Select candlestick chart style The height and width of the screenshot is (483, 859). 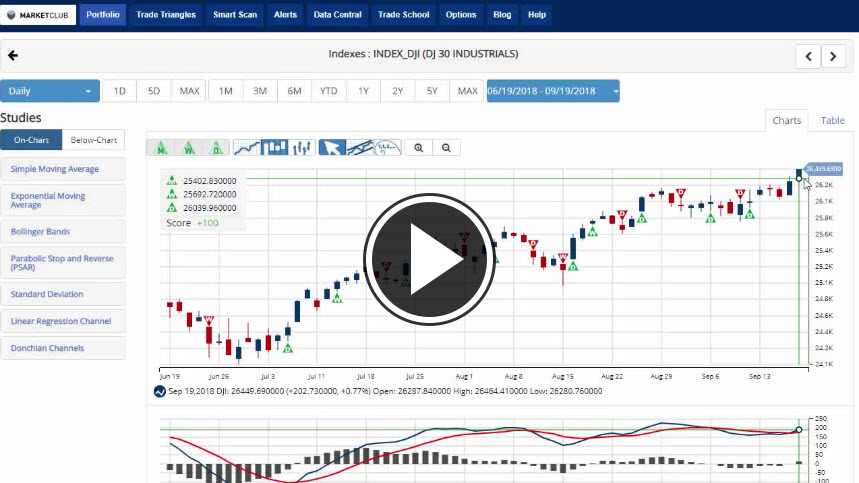275,148
